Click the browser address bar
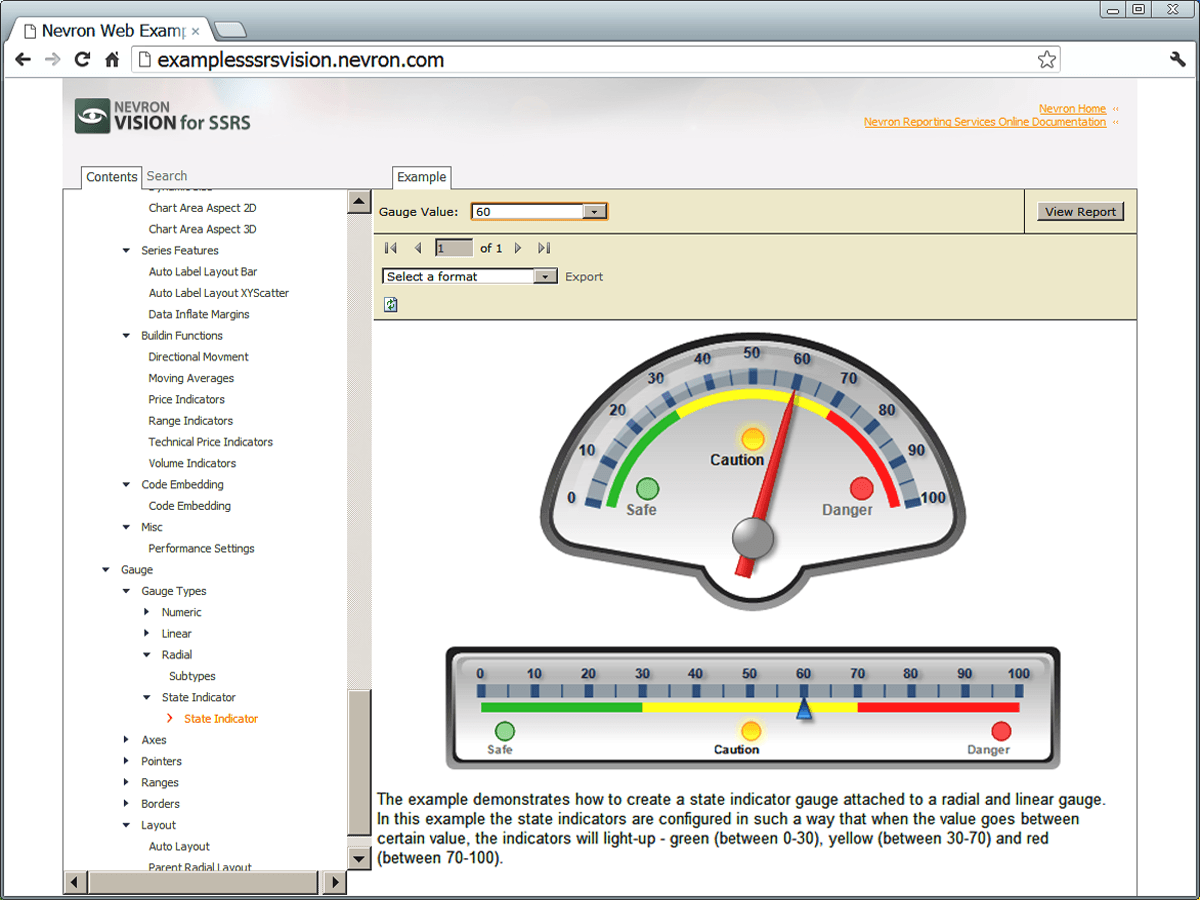This screenshot has height=900, width=1200. pyautogui.click(x=595, y=60)
